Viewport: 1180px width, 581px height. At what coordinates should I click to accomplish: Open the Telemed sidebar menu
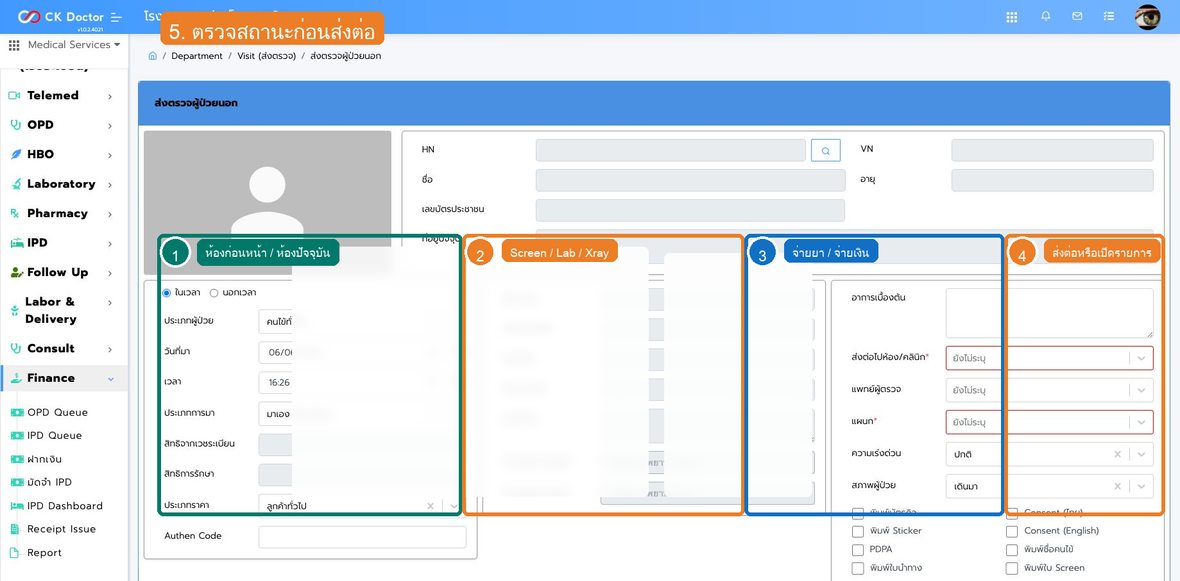tap(64, 96)
